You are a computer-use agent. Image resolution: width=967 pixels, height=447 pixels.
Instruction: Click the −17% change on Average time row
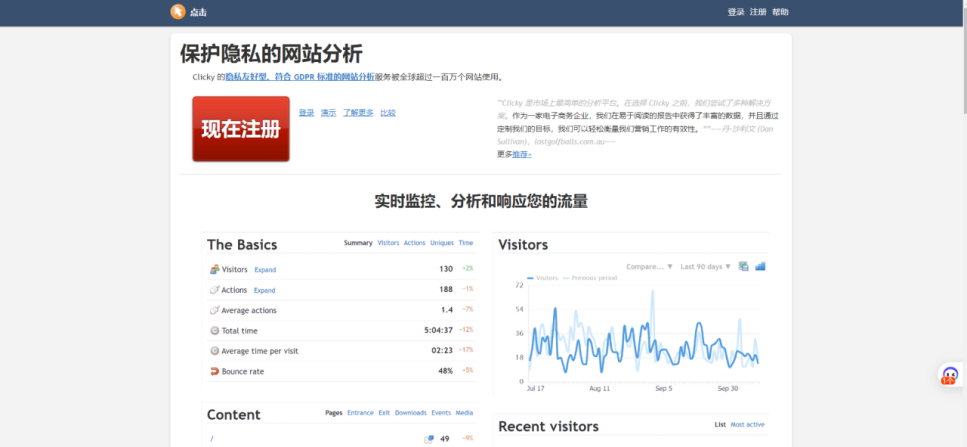pos(467,350)
